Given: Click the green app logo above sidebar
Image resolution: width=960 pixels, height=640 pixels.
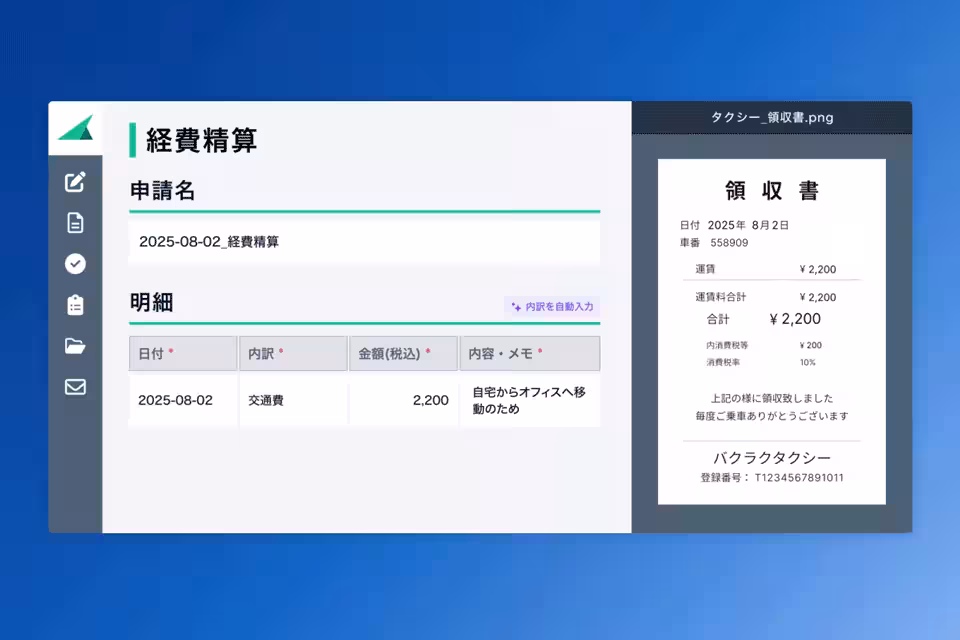Looking at the screenshot, I should [x=75, y=128].
